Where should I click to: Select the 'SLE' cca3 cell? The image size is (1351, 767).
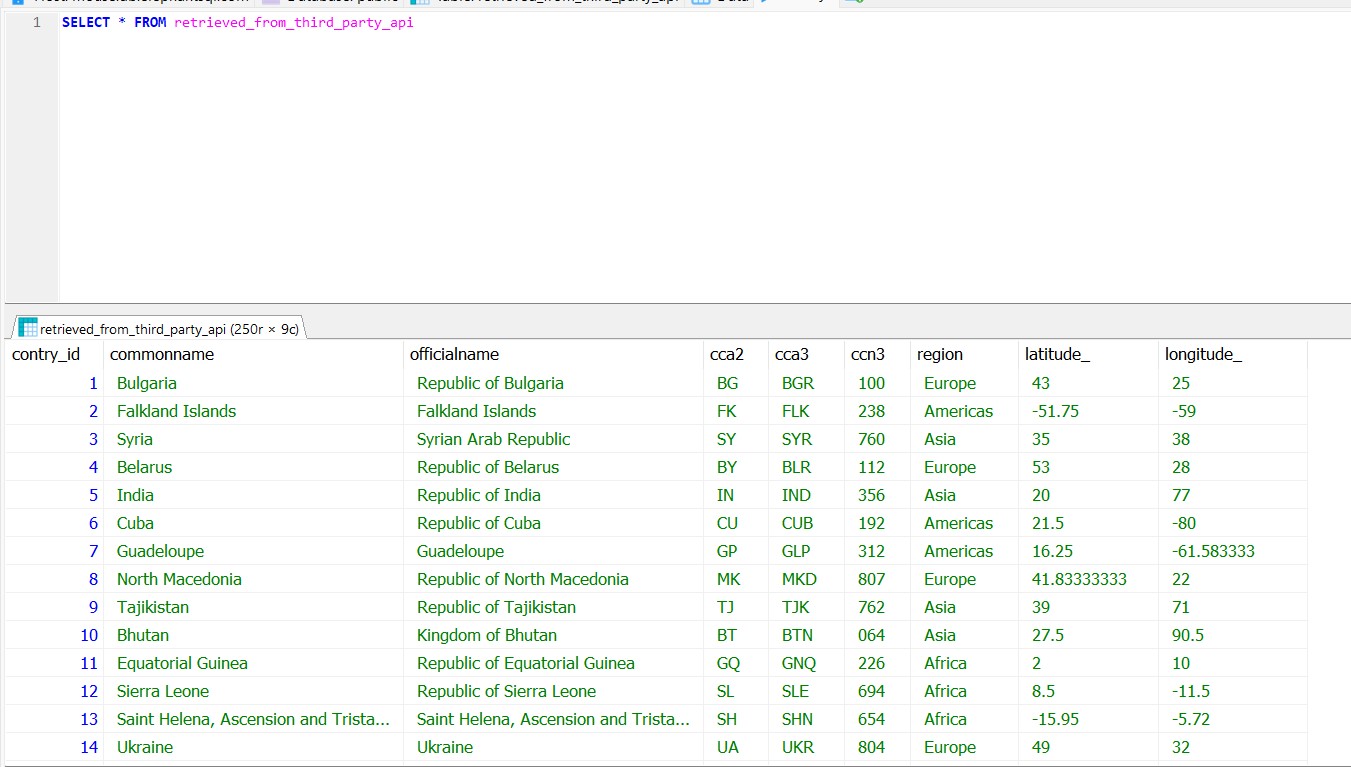pyautogui.click(x=806, y=691)
